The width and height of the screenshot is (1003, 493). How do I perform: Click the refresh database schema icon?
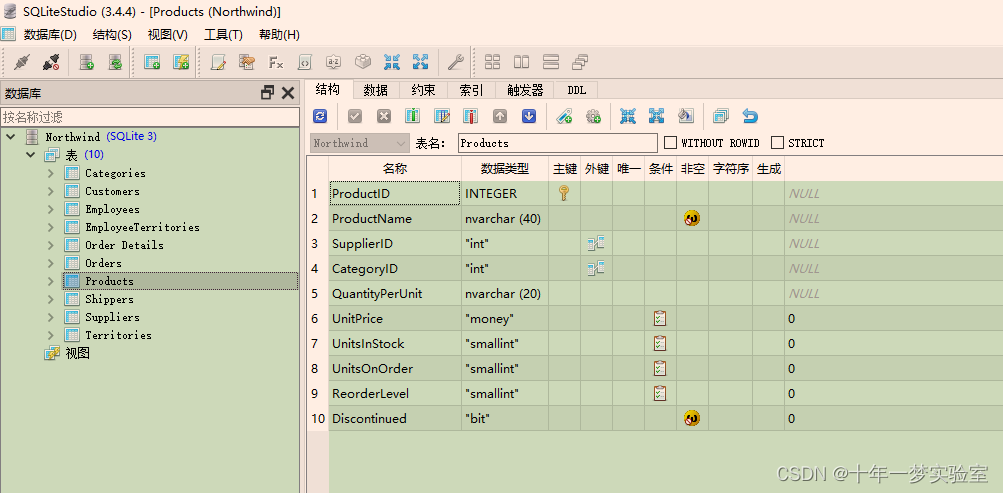click(x=115, y=62)
